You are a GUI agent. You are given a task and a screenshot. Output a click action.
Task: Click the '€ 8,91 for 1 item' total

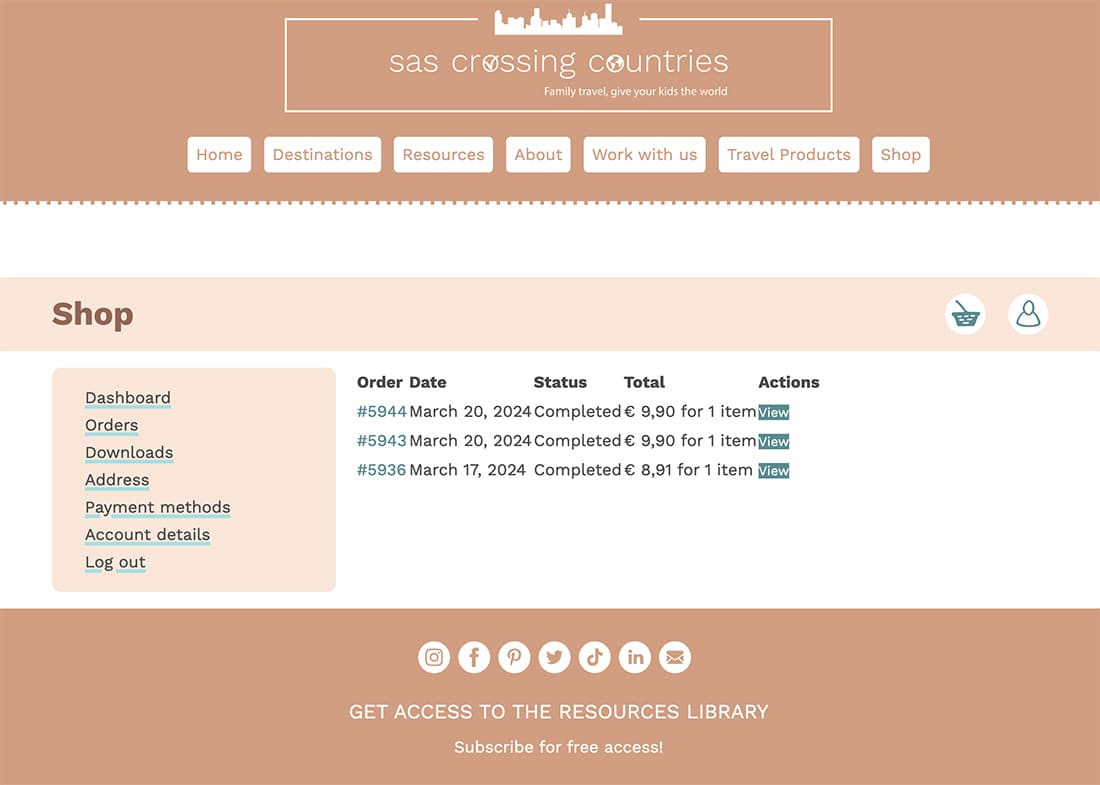tap(688, 470)
